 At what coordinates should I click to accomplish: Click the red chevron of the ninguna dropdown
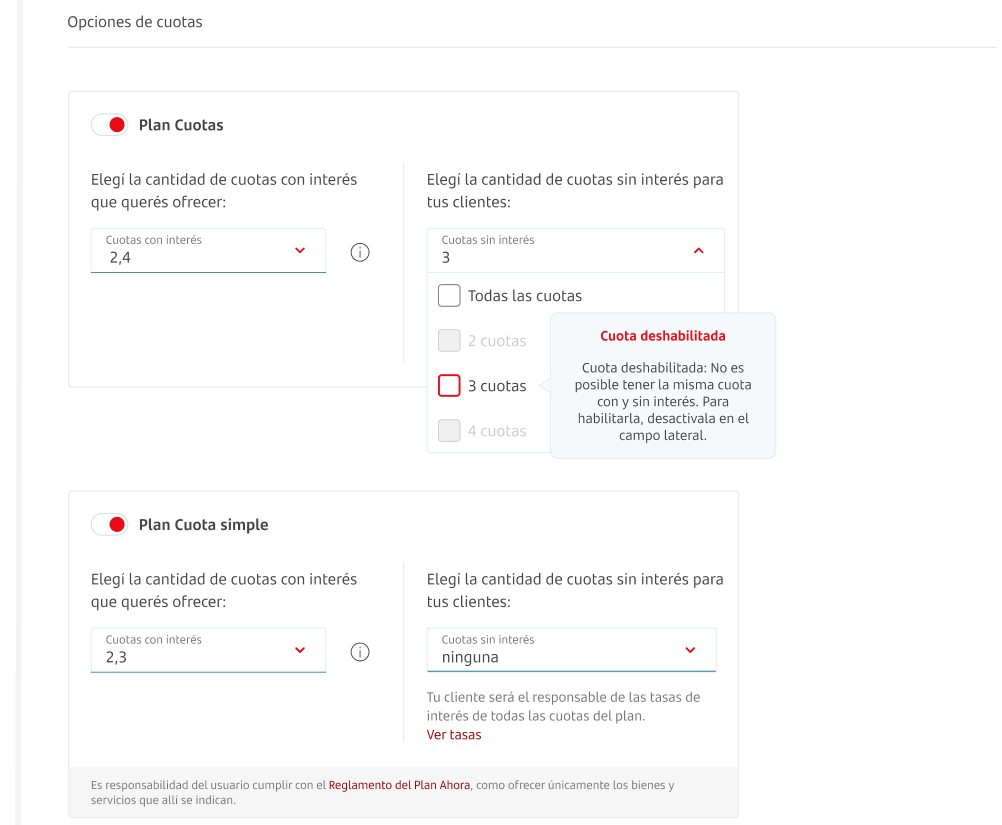690,650
